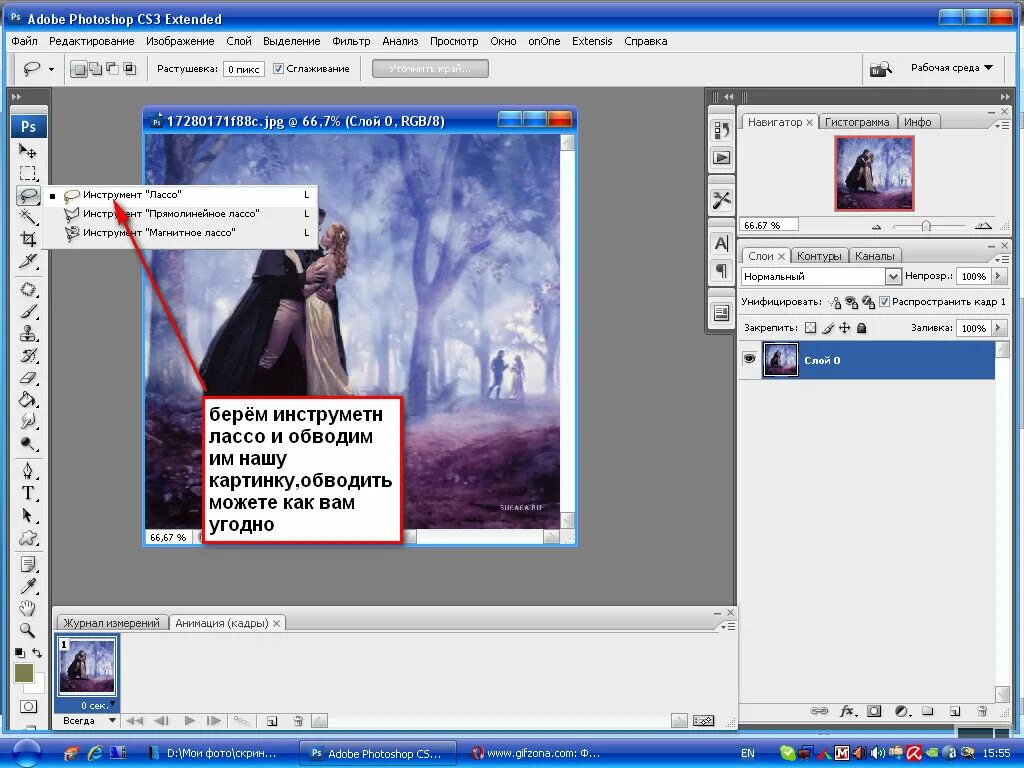Adjust the Navigator zoom slider
This screenshot has width=1024, height=768.
925,226
